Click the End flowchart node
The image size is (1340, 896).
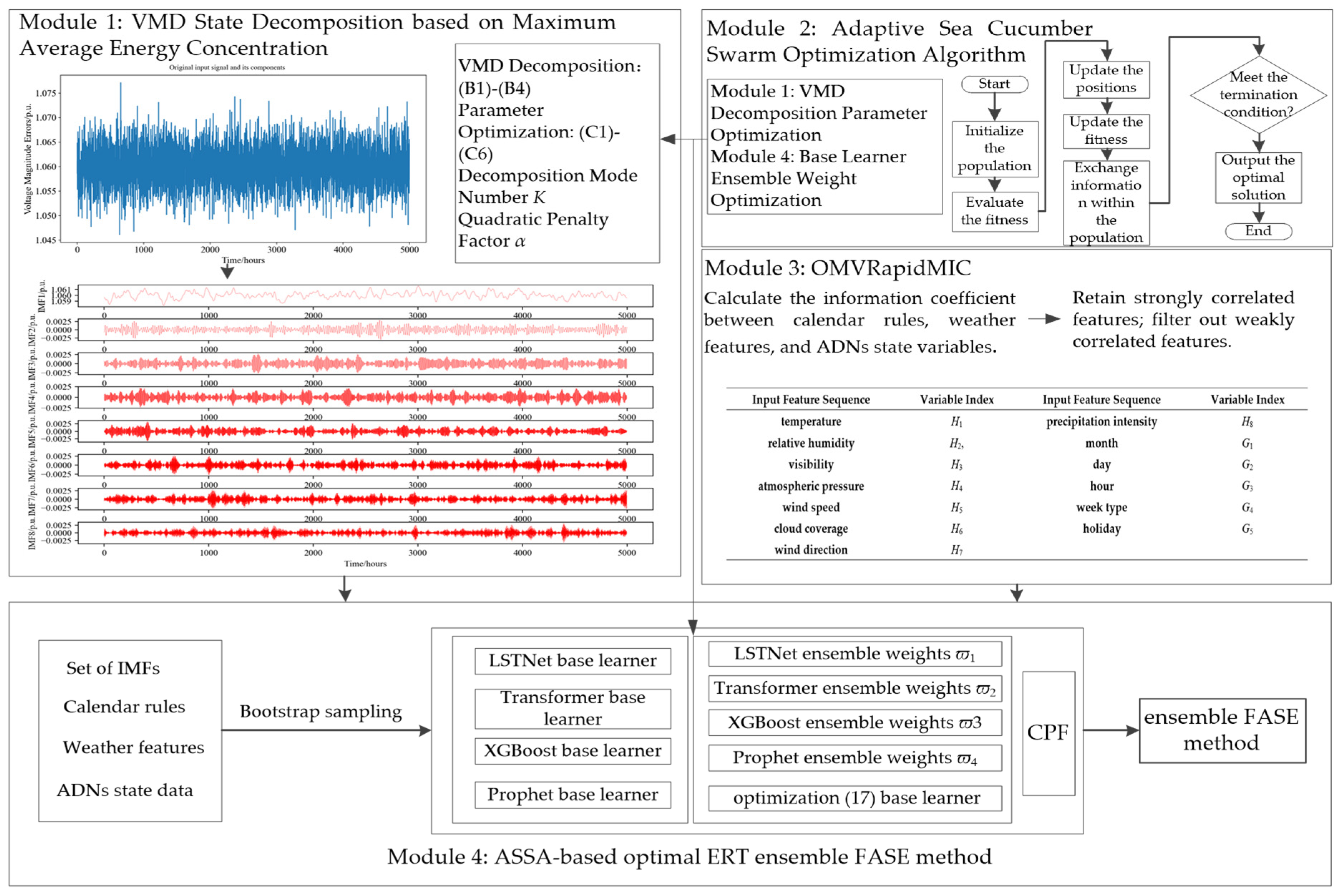1258,231
